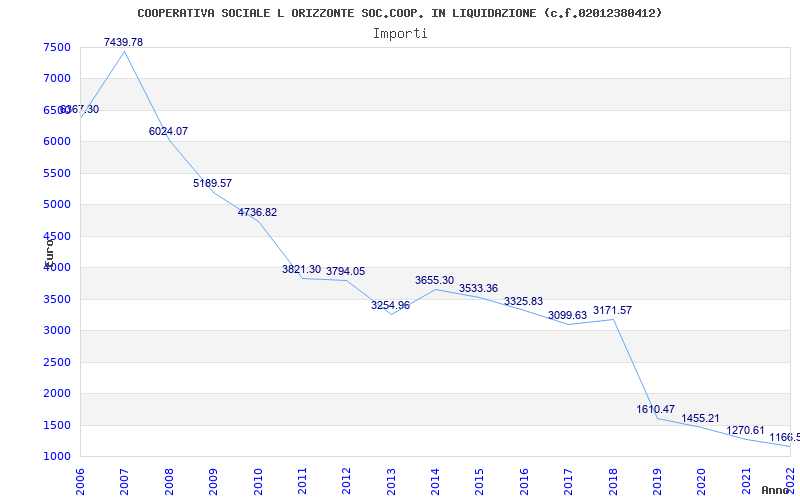Screen dimensions: 800x500
Task: Click the 3171.57 data label
Action: pyautogui.click(x=612, y=310)
